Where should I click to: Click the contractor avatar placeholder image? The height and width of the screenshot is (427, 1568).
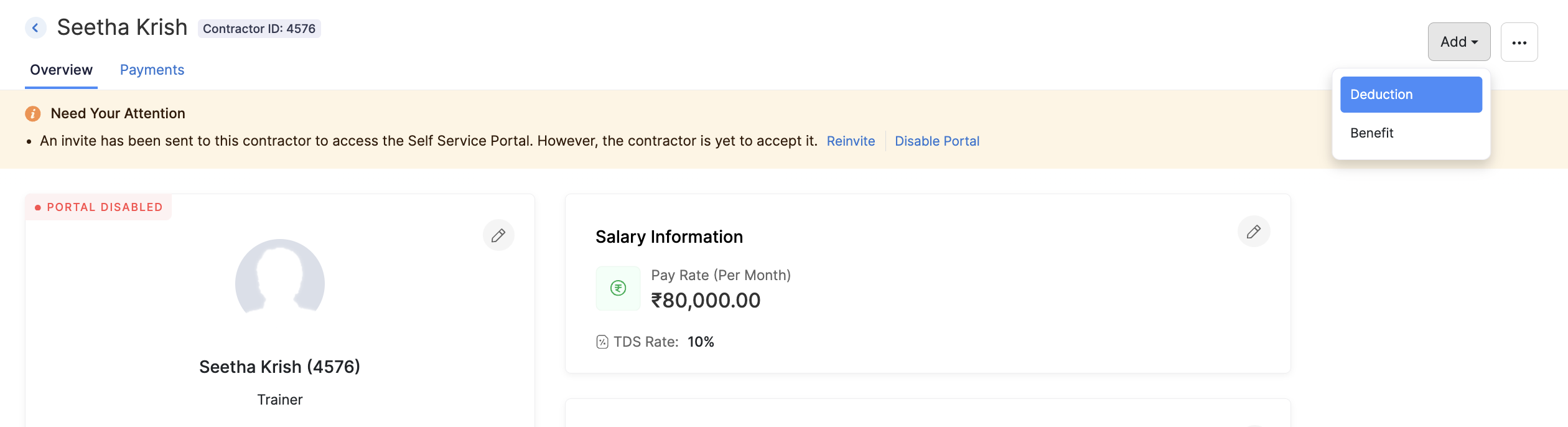pos(280,278)
